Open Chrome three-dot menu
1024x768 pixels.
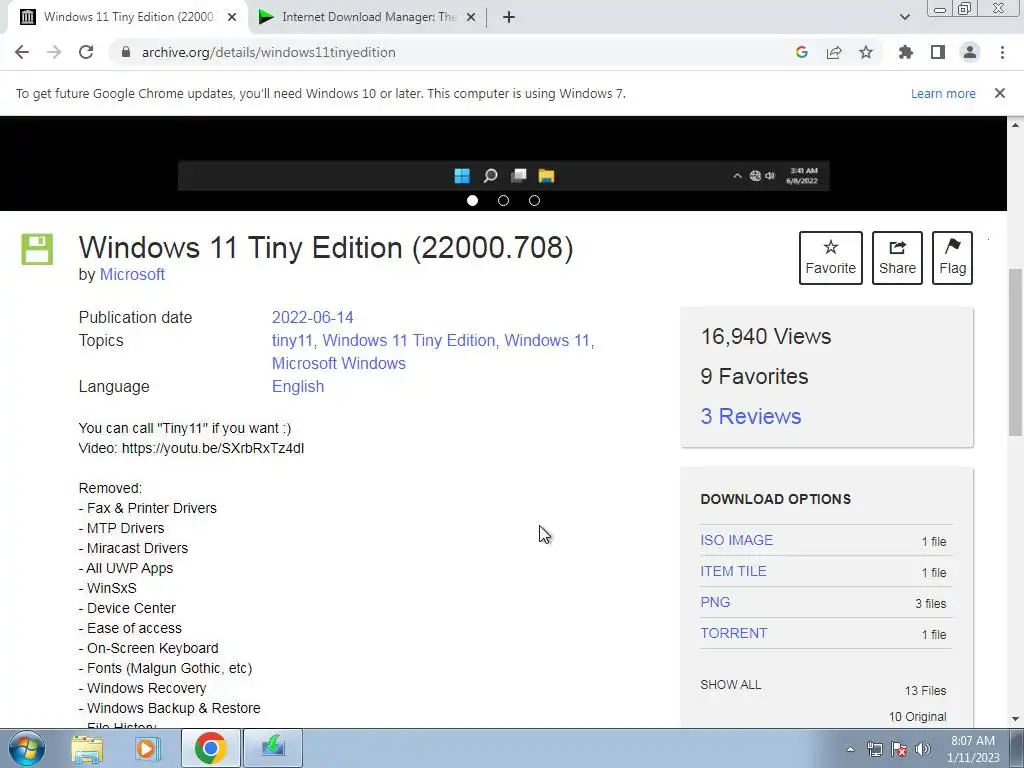[x=1002, y=52]
